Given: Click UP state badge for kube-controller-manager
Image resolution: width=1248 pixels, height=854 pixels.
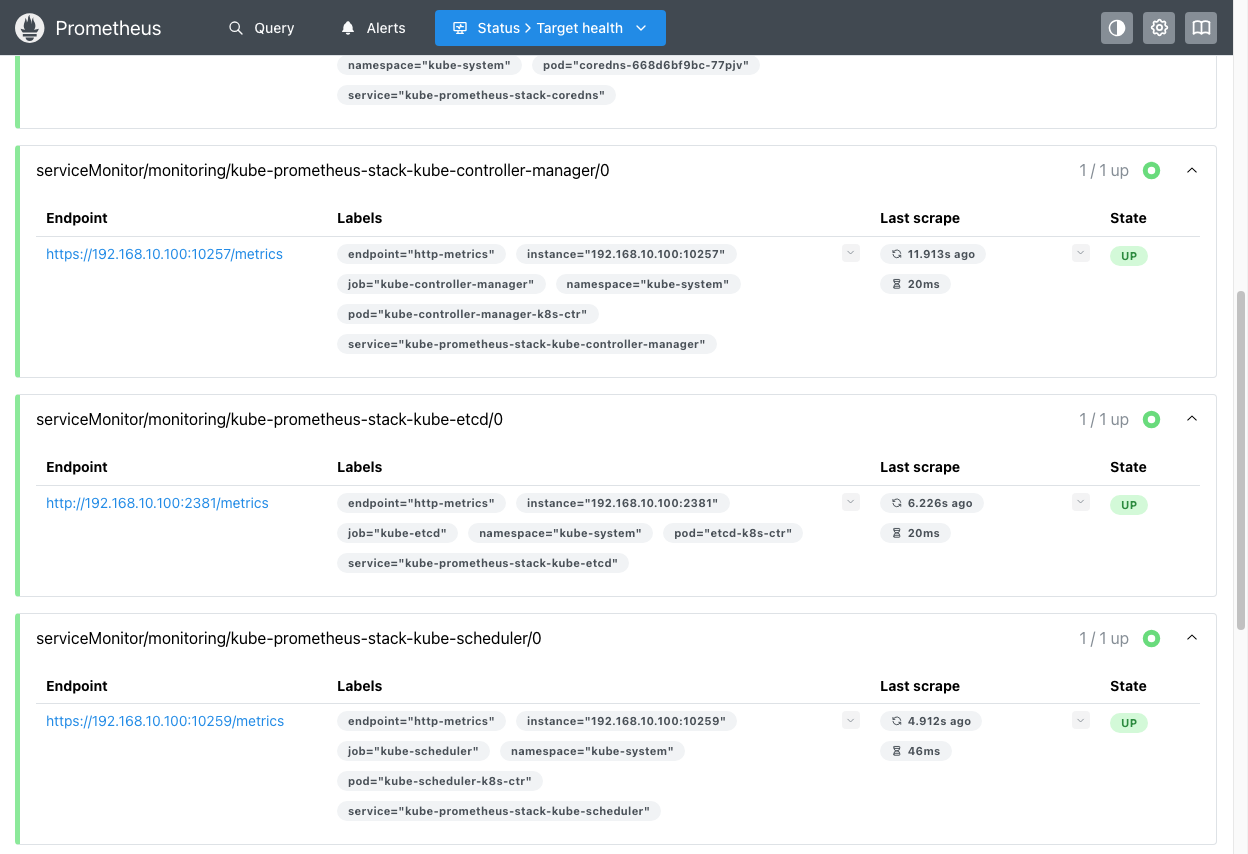Looking at the screenshot, I should click(1129, 256).
